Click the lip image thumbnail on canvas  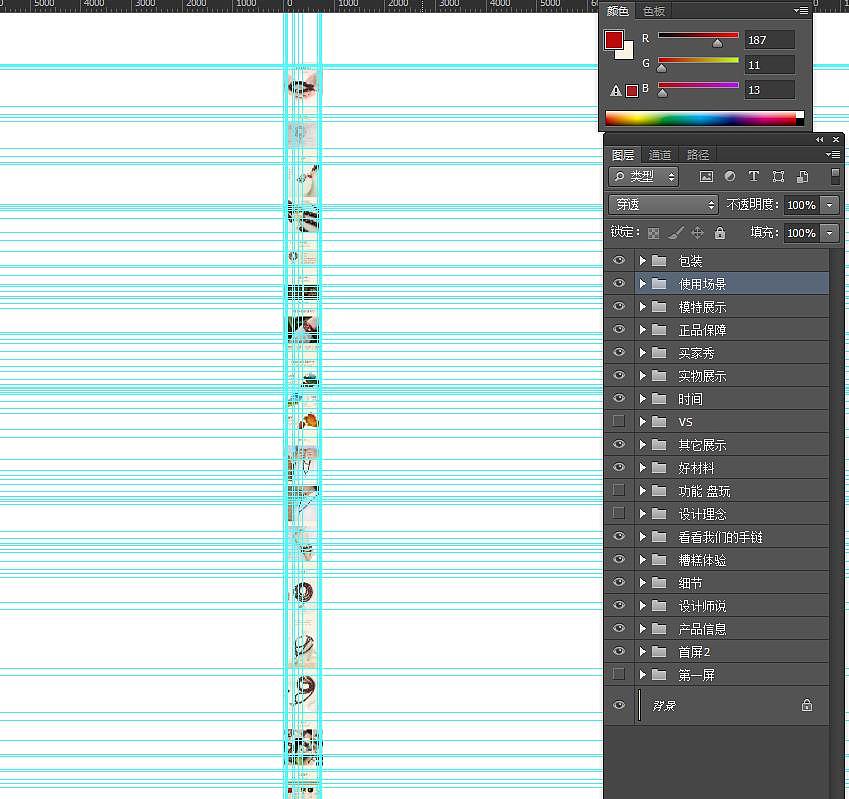point(303,86)
